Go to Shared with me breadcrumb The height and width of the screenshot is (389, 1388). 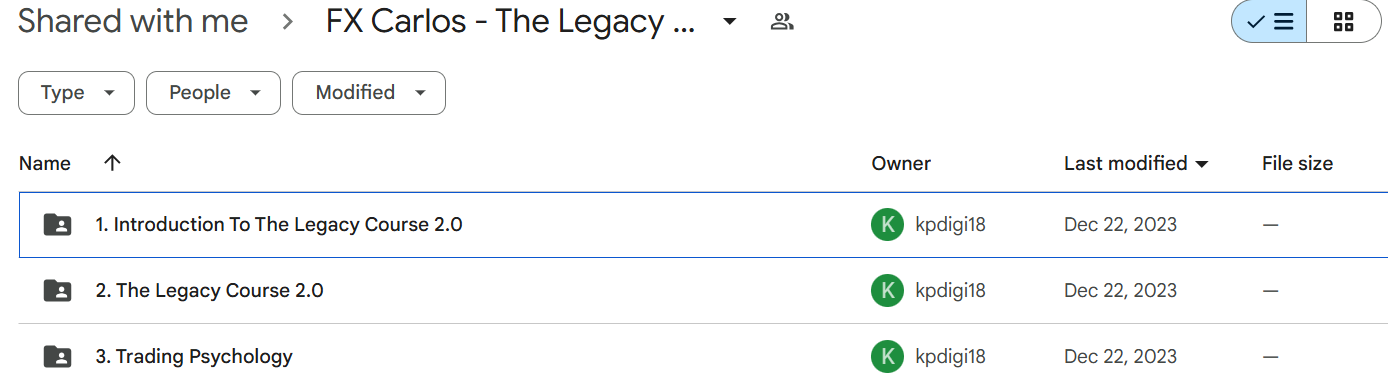[x=133, y=21]
